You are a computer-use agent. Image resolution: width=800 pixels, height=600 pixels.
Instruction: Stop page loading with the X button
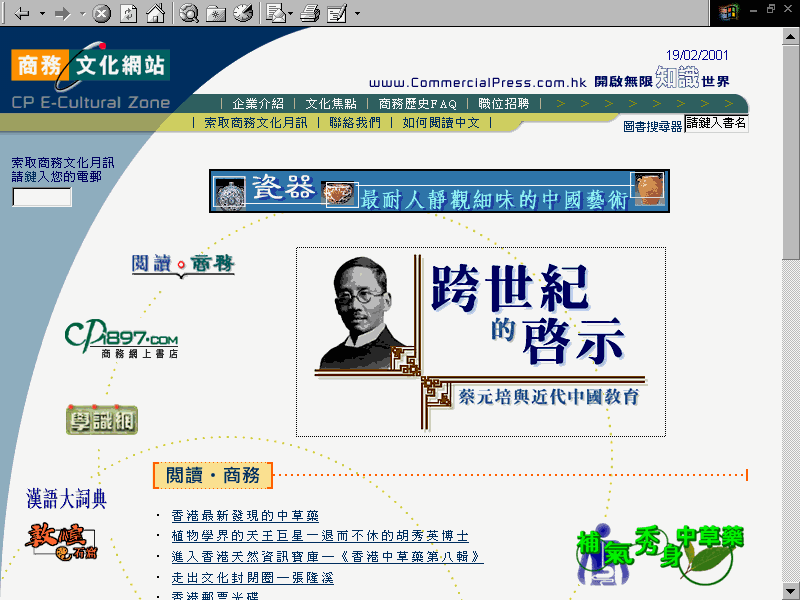tap(101, 13)
